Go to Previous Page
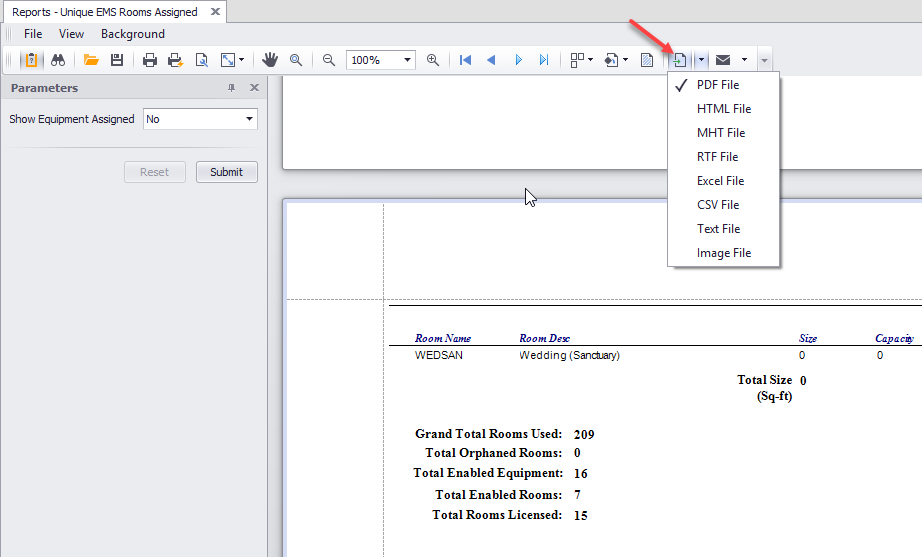This screenshot has height=557, width=922. [491, 60]
